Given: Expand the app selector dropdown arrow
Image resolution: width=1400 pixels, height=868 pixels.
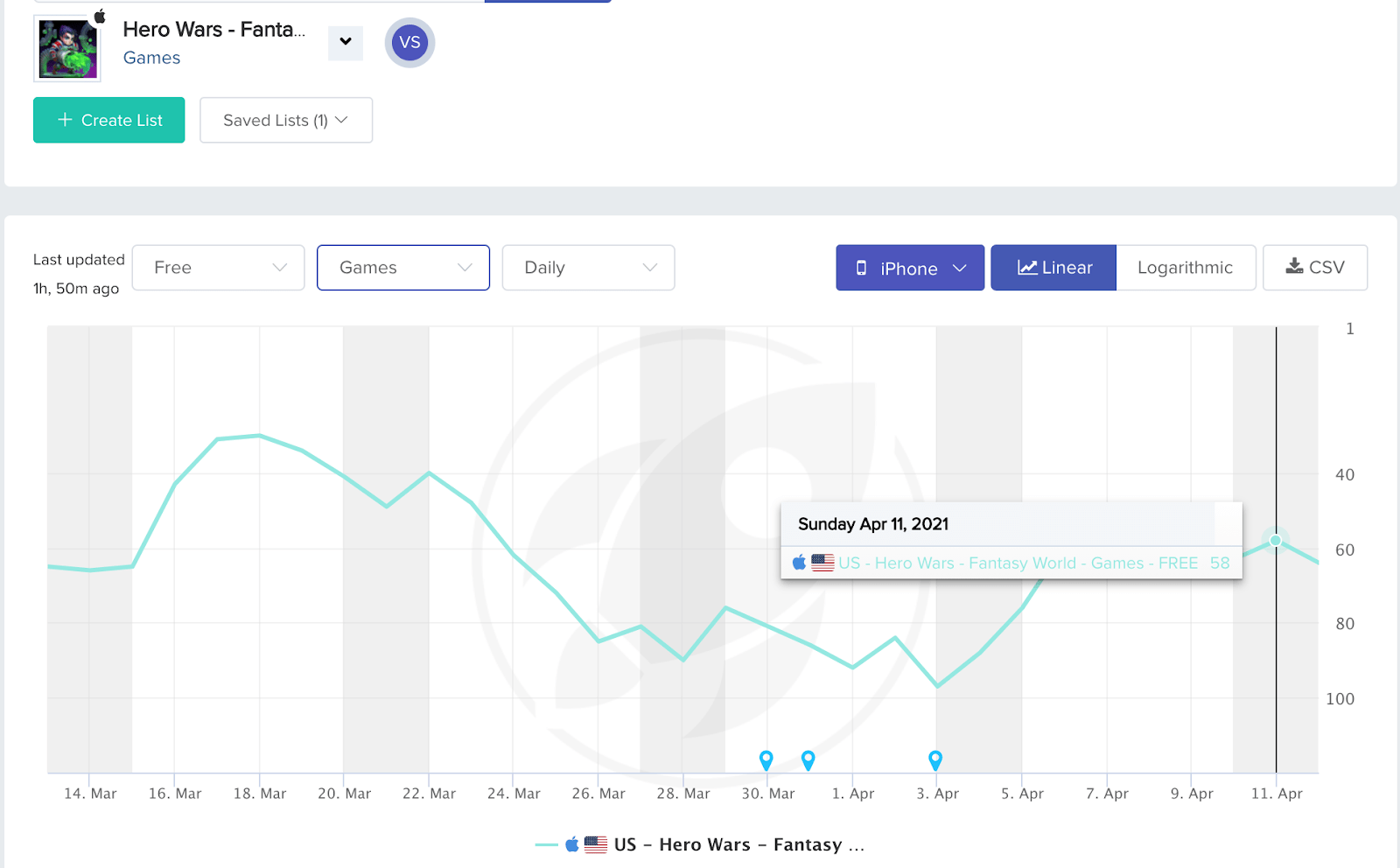Looking at the screenshot, I should coord(346,42).
